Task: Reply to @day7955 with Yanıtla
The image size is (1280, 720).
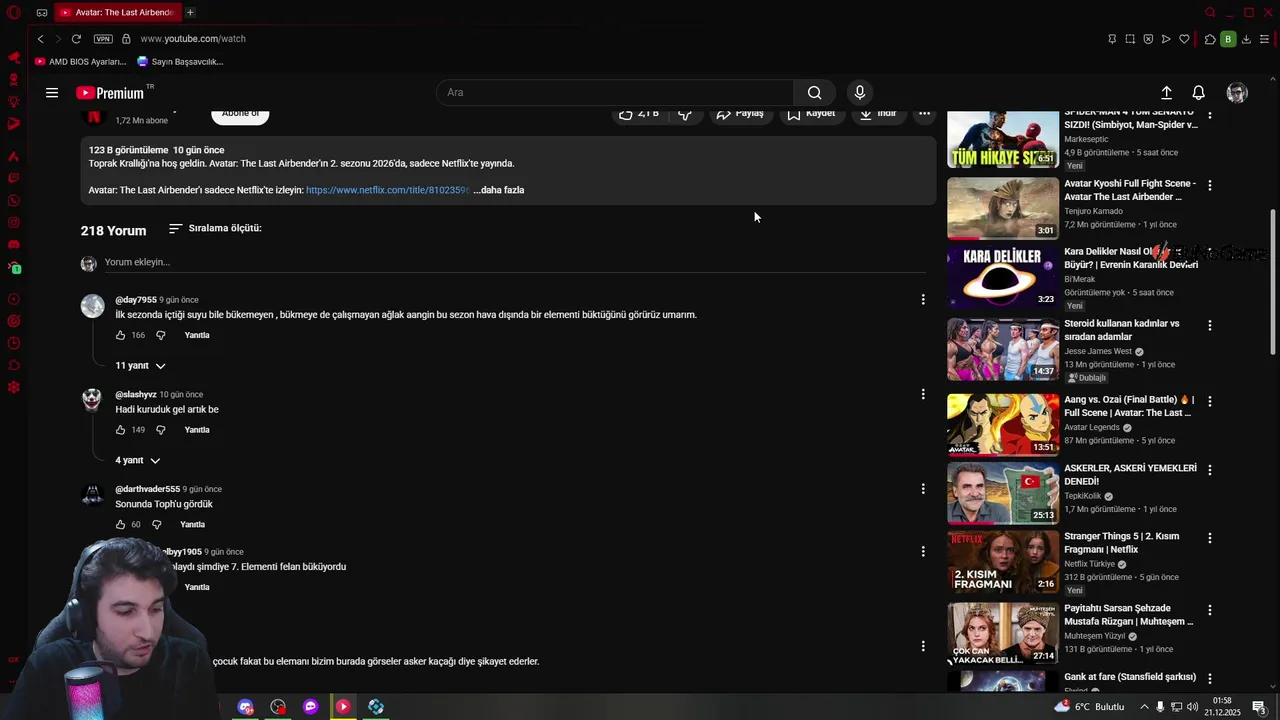Action: pos(197,335)
